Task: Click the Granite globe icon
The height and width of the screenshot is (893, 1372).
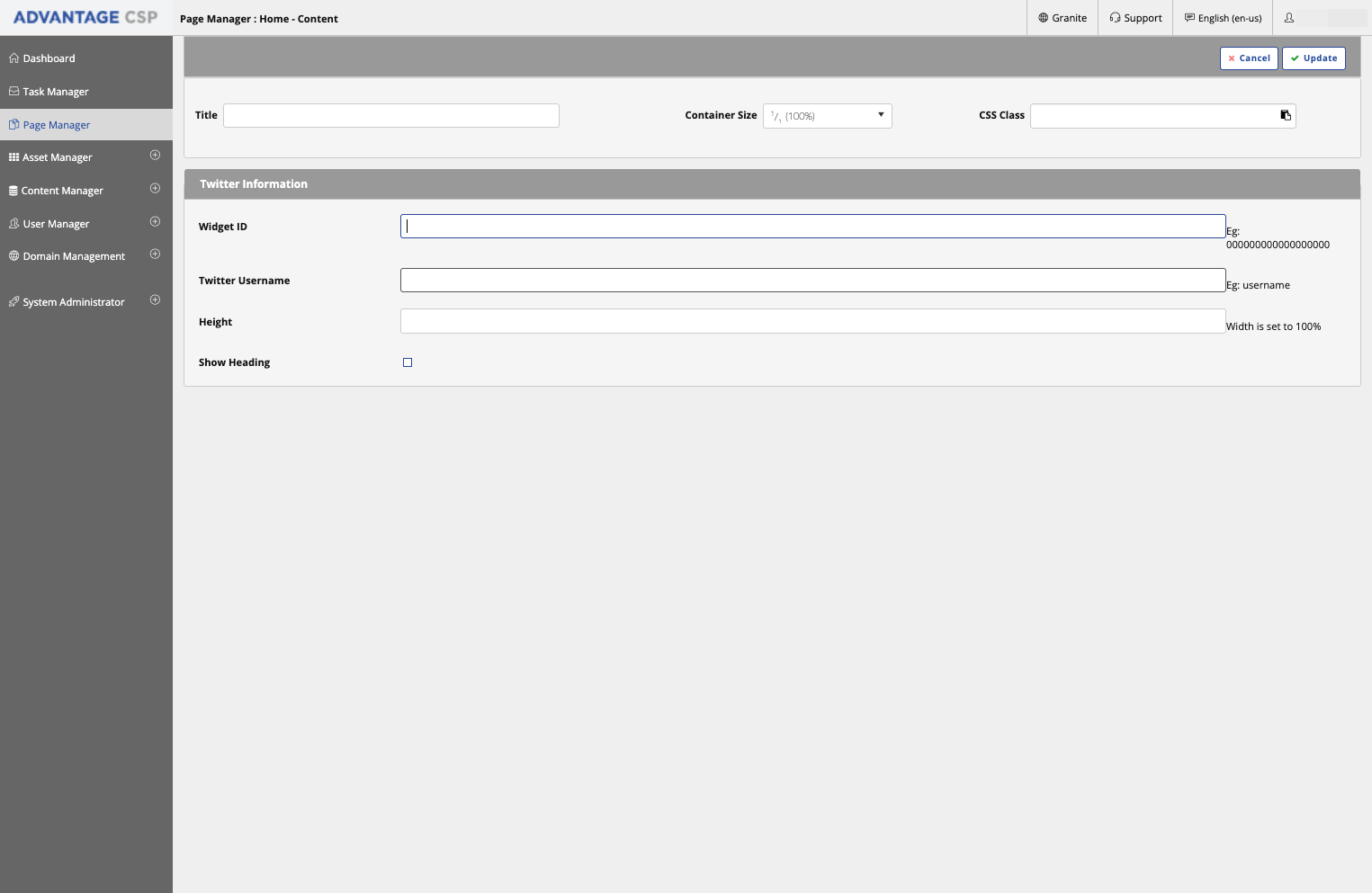Action: point(1044,18)
